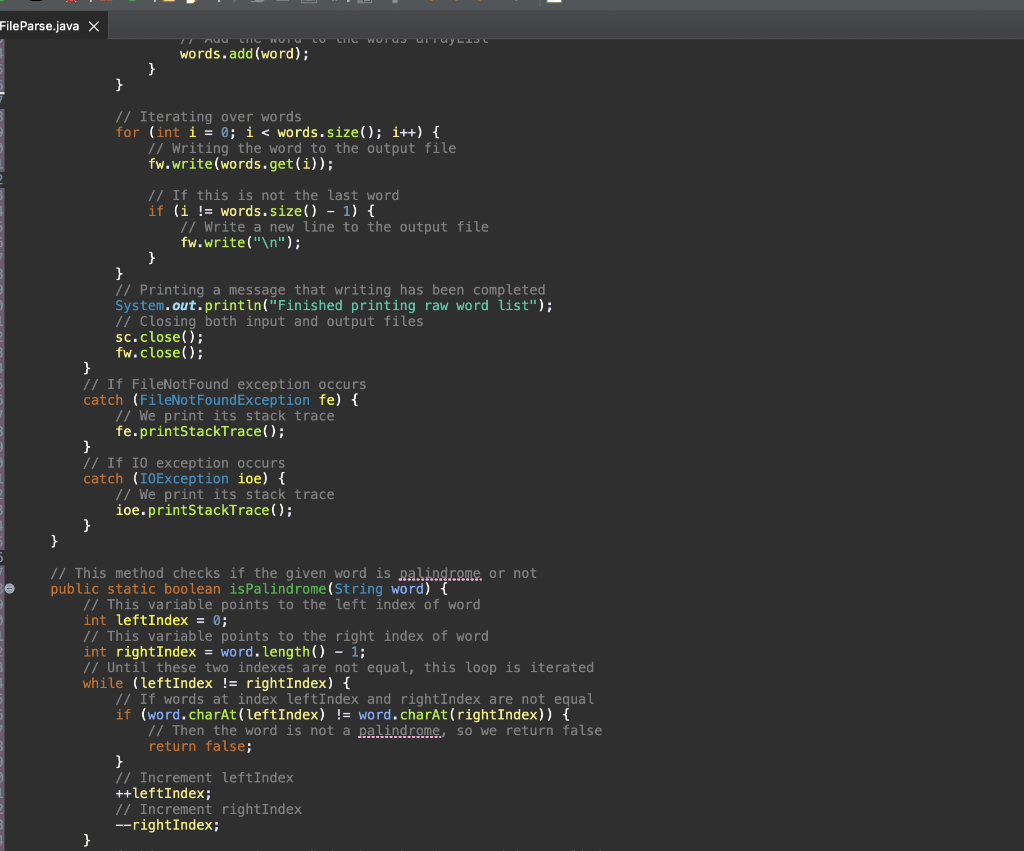
Task: Click the 'while (leftIndex != rightIndex)' line
Action: (216, 683)
